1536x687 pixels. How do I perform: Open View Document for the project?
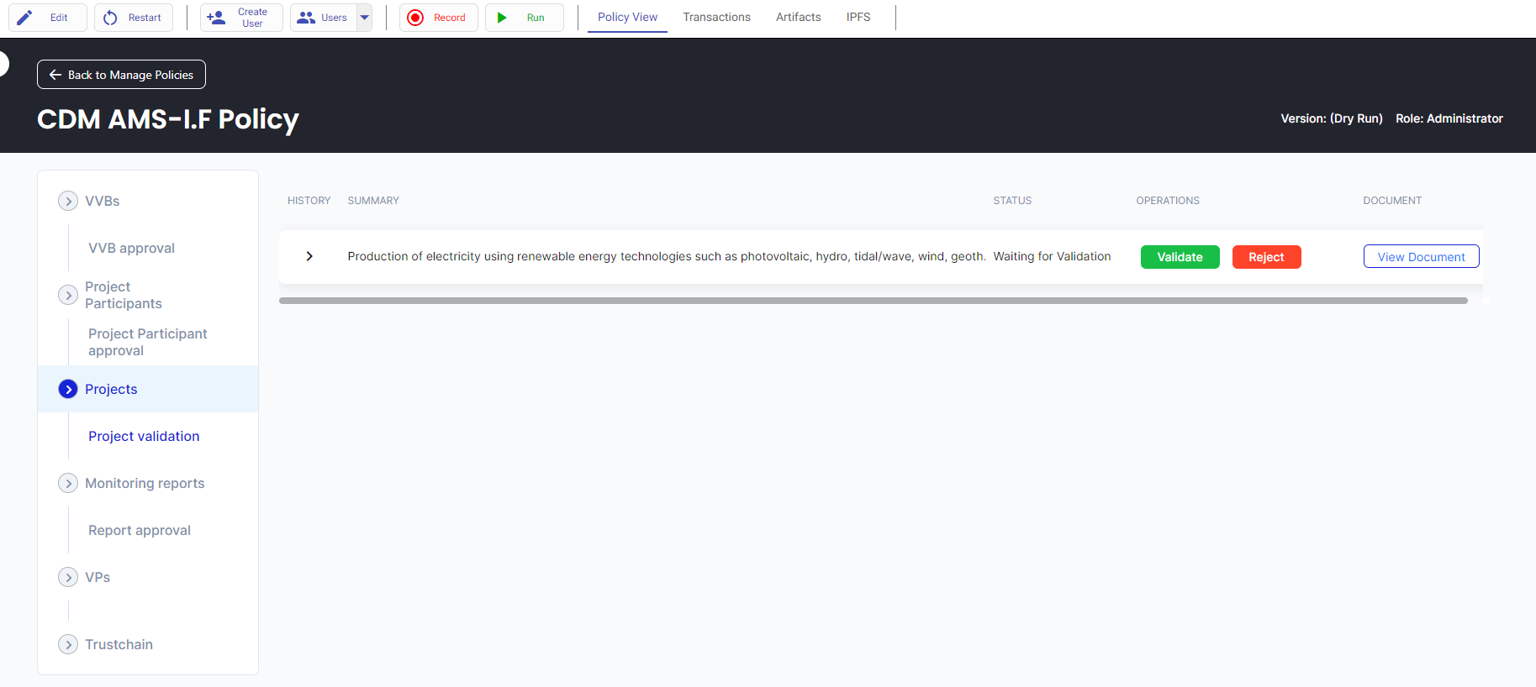coord(1420,257)
